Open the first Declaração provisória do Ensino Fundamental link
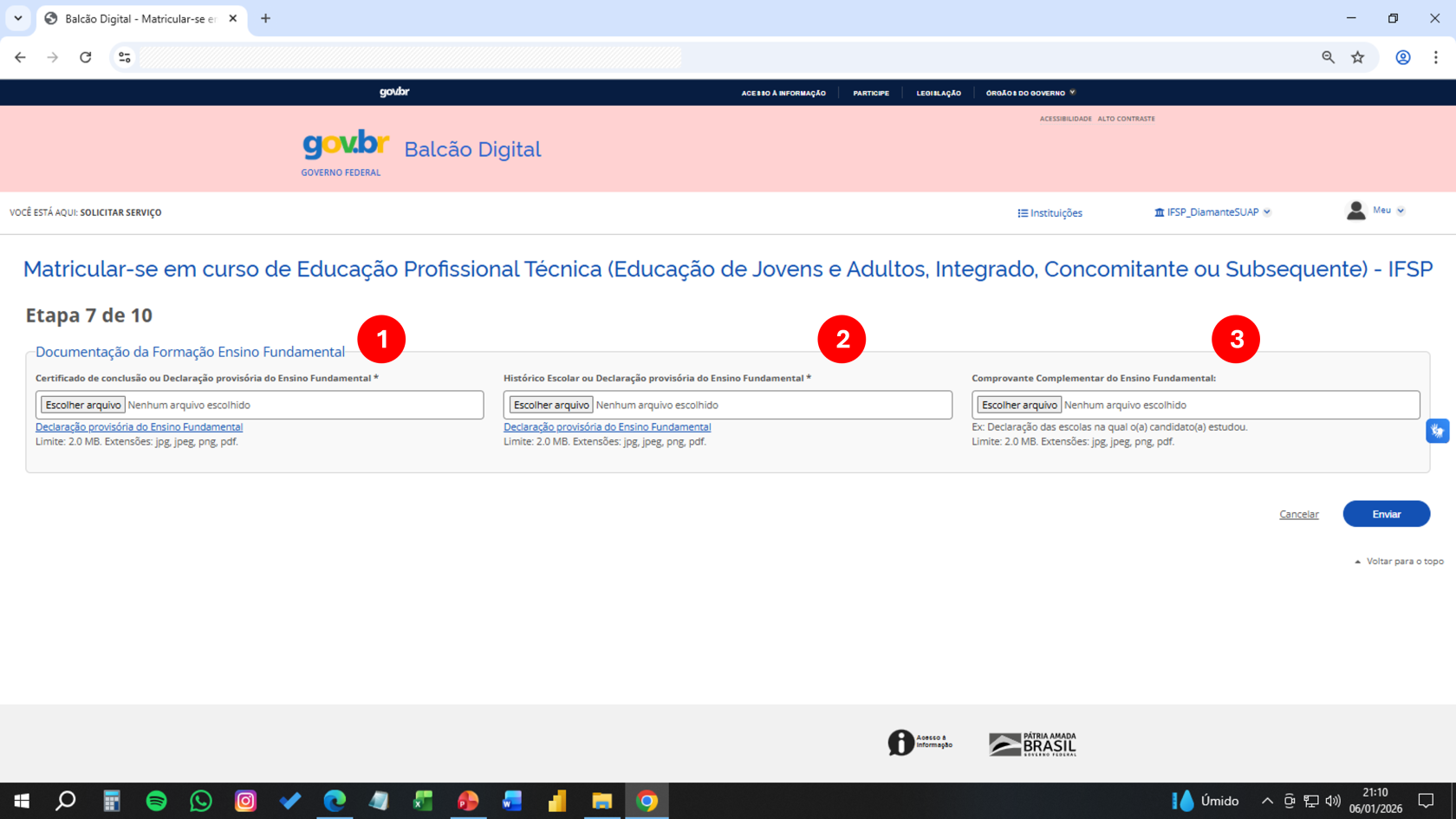1456x819 pixels. tap(139, 426)
